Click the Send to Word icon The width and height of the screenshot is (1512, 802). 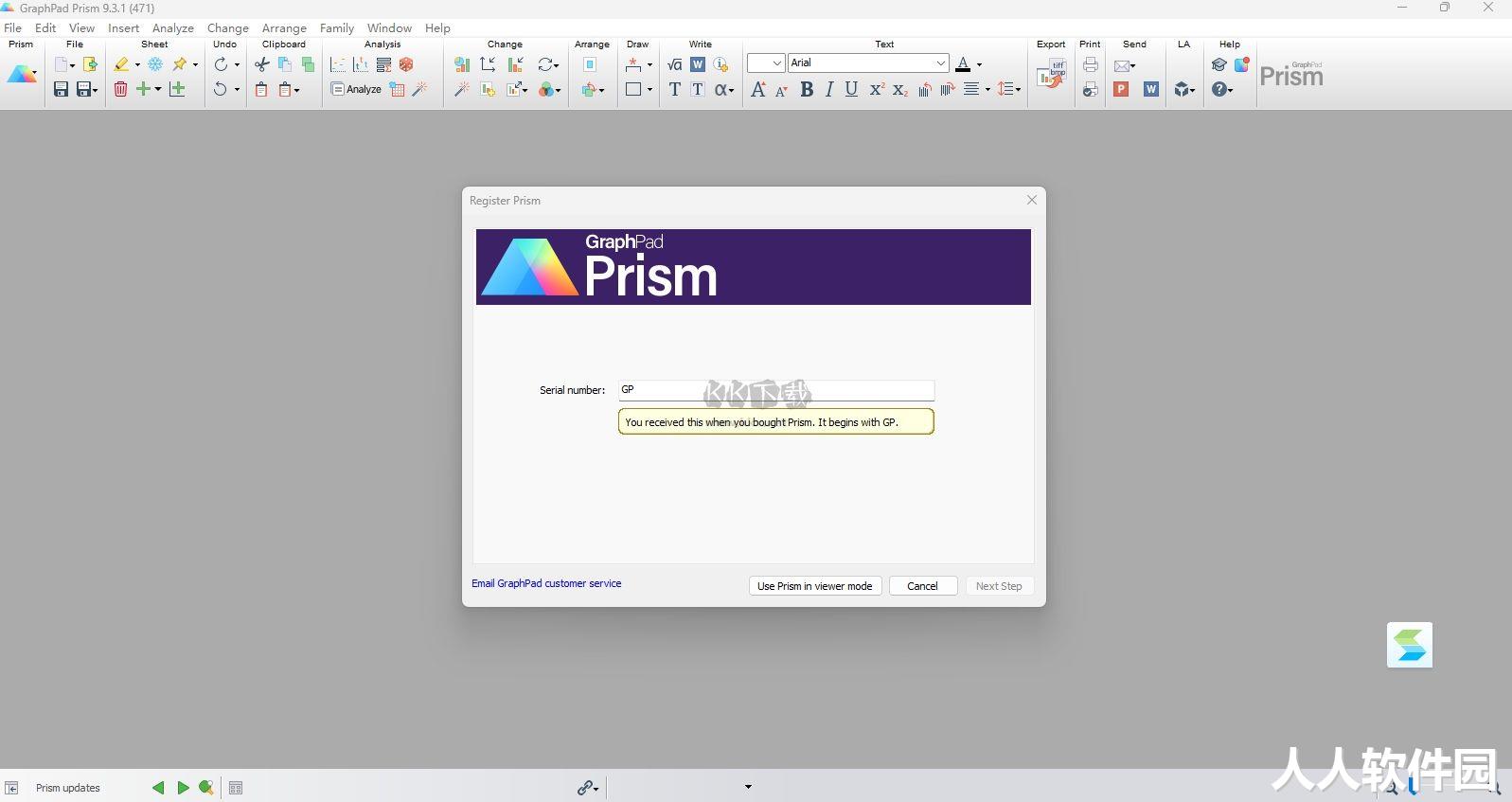pos(1151,89)
